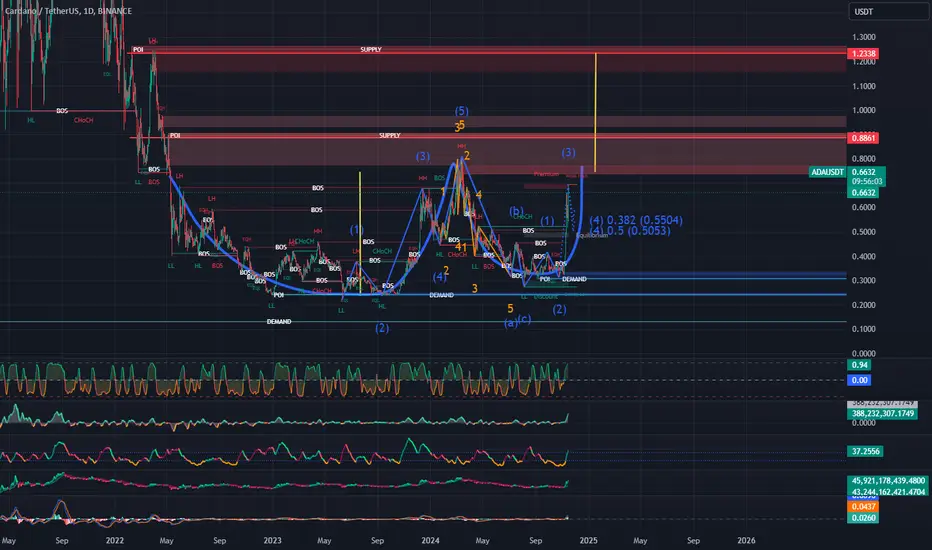This screenshot has height=550, width=932.
Task: Select the SUPPLY label near 1.2338 level
Action: (371, 49)
